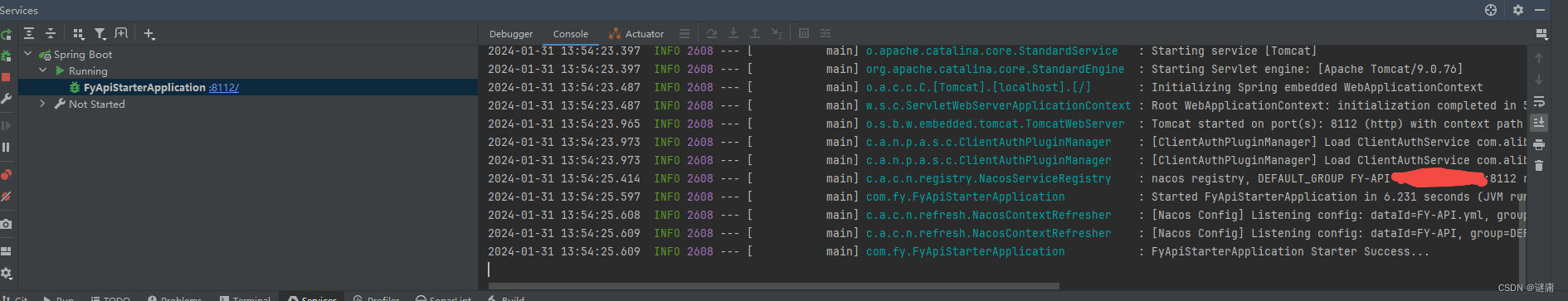Image resolution: width=1568 pixels, height=301 pixels.
Task: Open the left sidebar settings gear
Action: [x=6, y=273]
